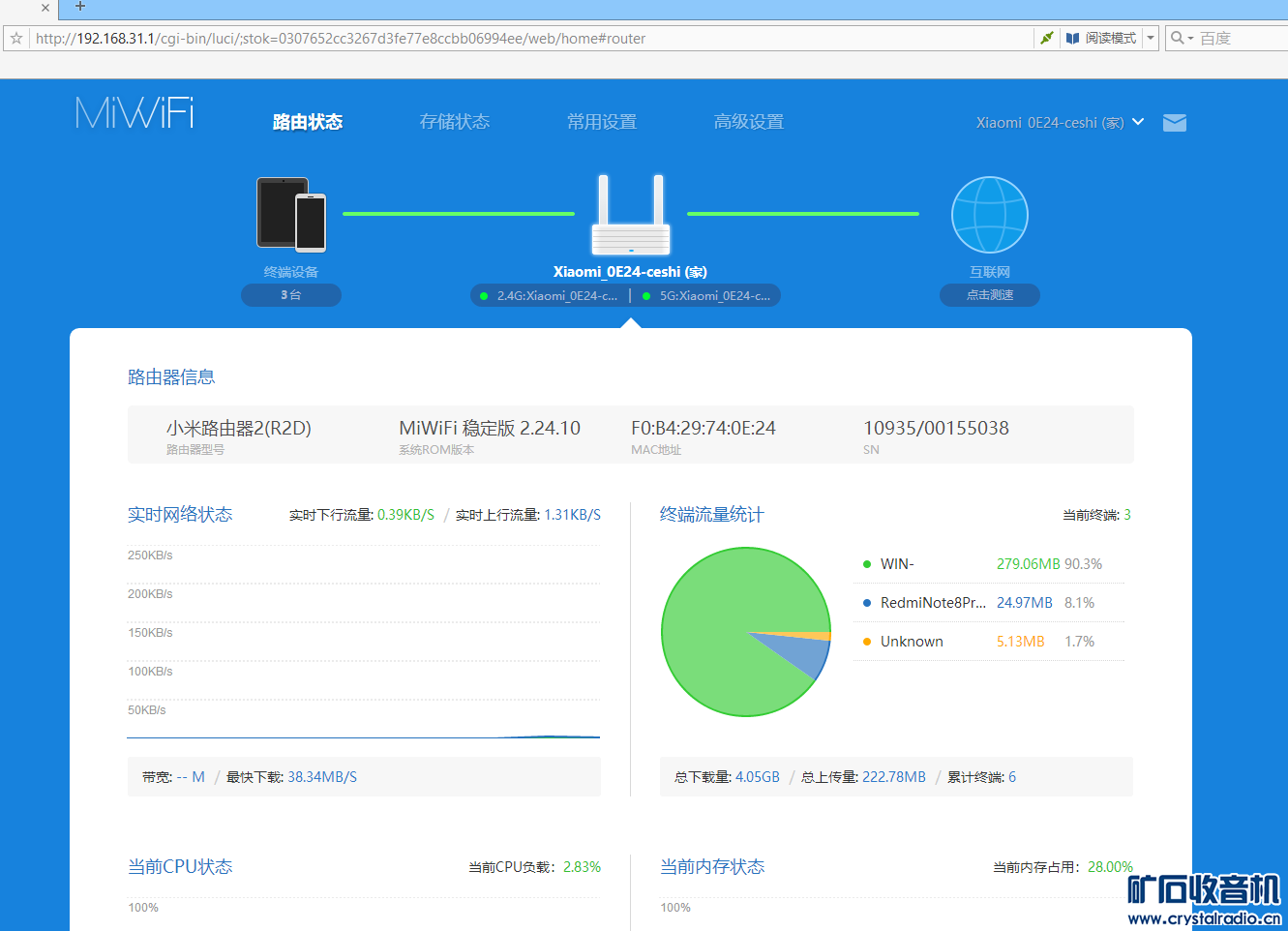
Task: Click the bookmark star icon in address bar
Action: [x=16, y=39]
